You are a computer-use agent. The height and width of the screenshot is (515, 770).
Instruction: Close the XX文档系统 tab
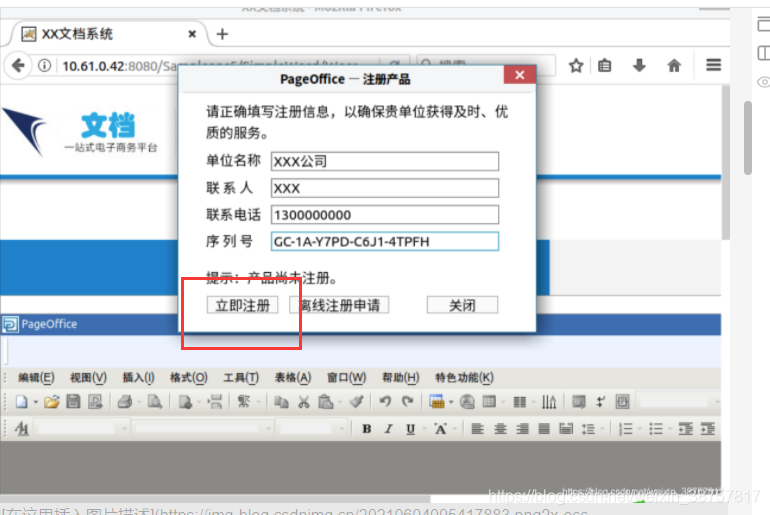coord(192,34)
